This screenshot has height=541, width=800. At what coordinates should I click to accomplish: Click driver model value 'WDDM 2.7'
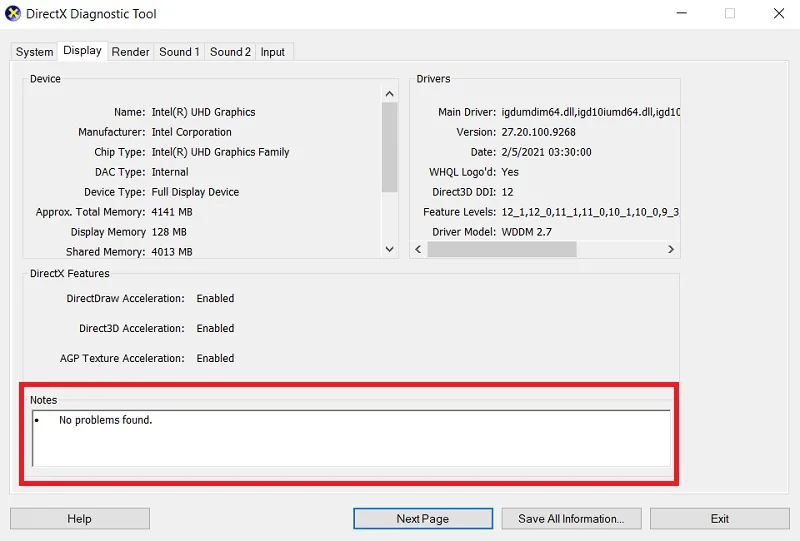(x=527, y=232)
